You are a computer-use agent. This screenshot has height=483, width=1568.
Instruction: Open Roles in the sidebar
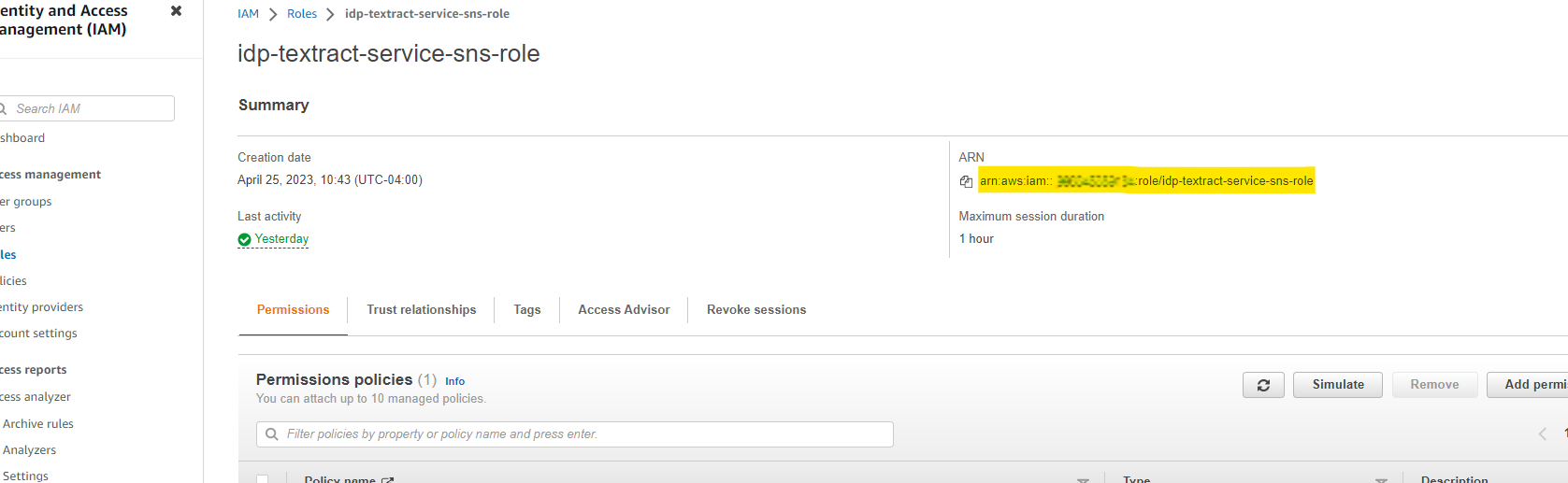(7, 255)
